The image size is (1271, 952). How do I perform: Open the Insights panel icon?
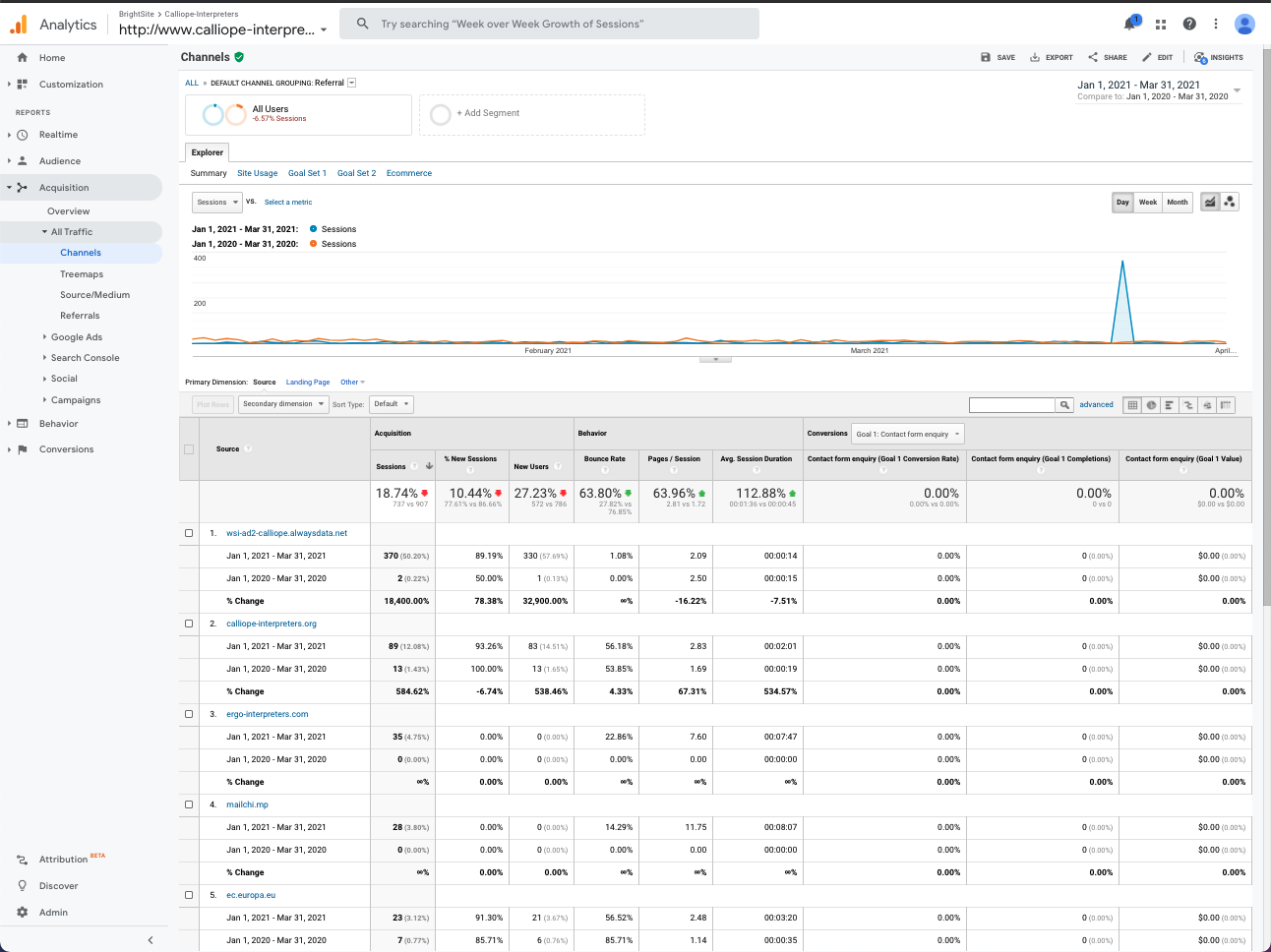pyautogui.click(x=1218, y=57)
